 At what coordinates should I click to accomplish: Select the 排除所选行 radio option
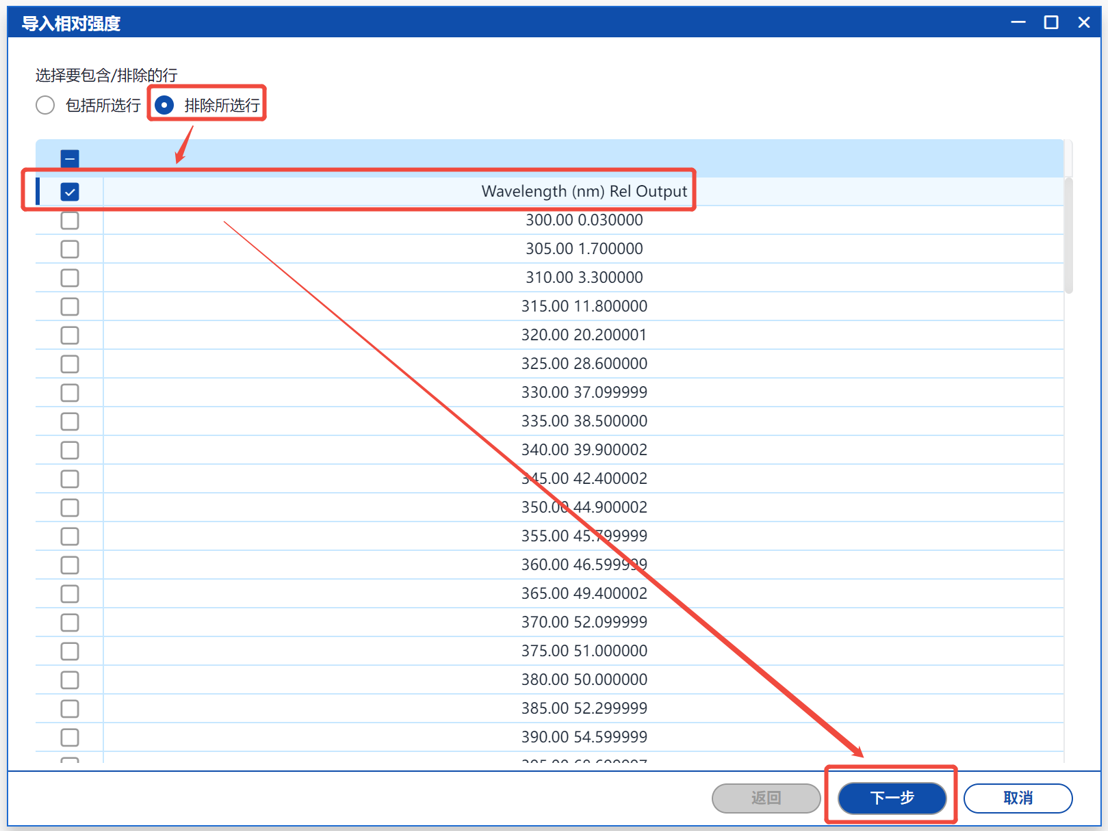coord(165,105)
